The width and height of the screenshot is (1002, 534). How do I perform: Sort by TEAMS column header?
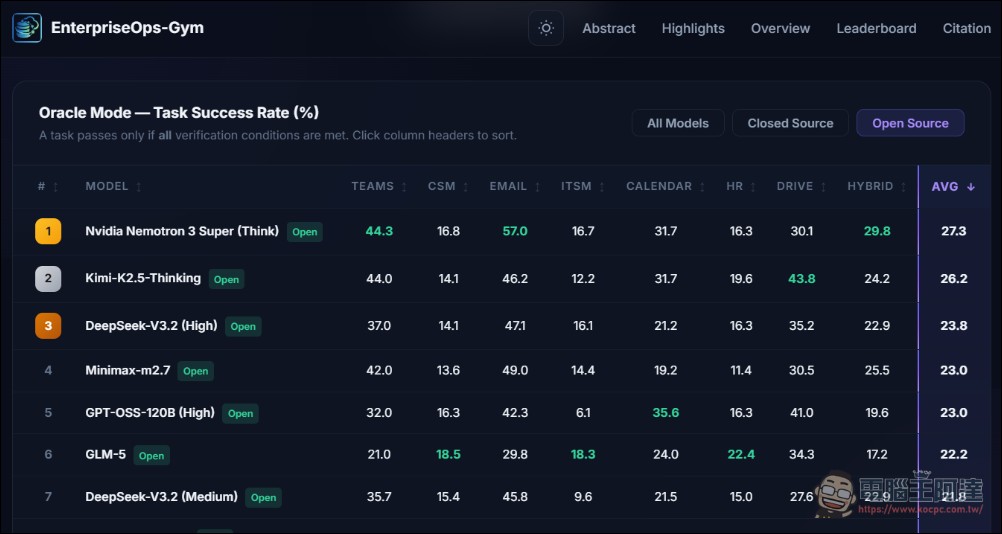click(380, 187)
